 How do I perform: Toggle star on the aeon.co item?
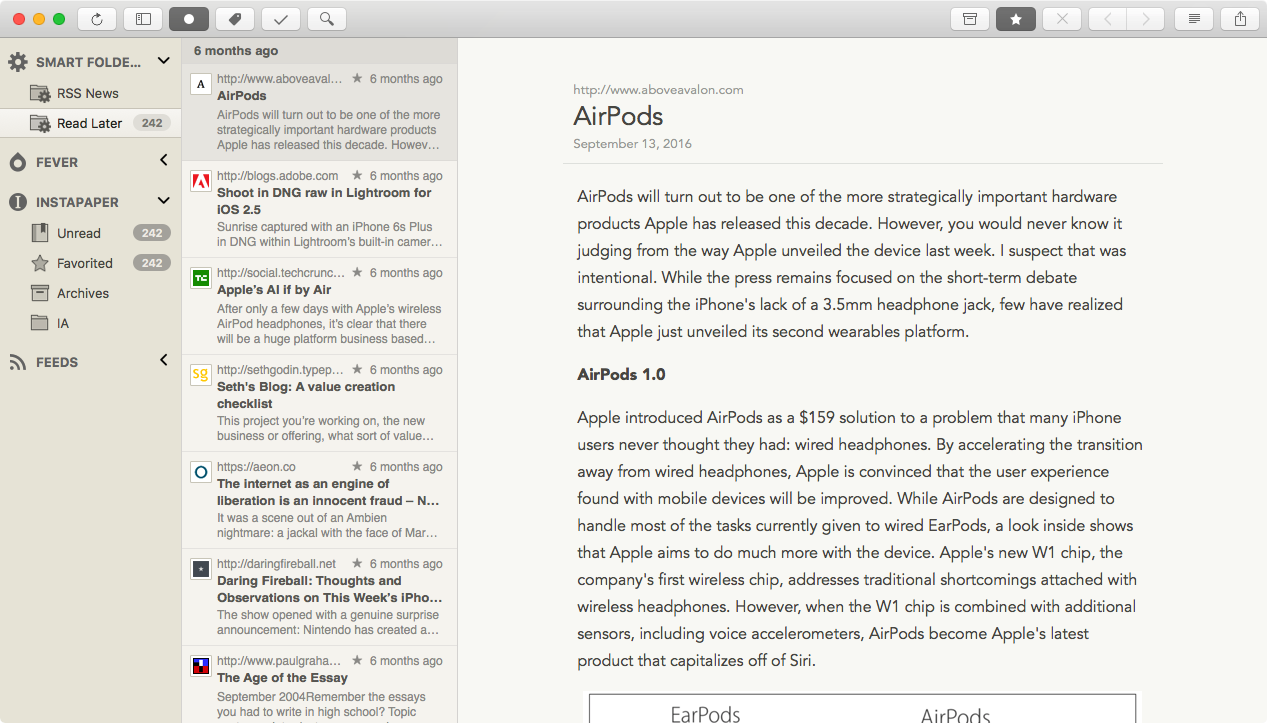(357, 467)
